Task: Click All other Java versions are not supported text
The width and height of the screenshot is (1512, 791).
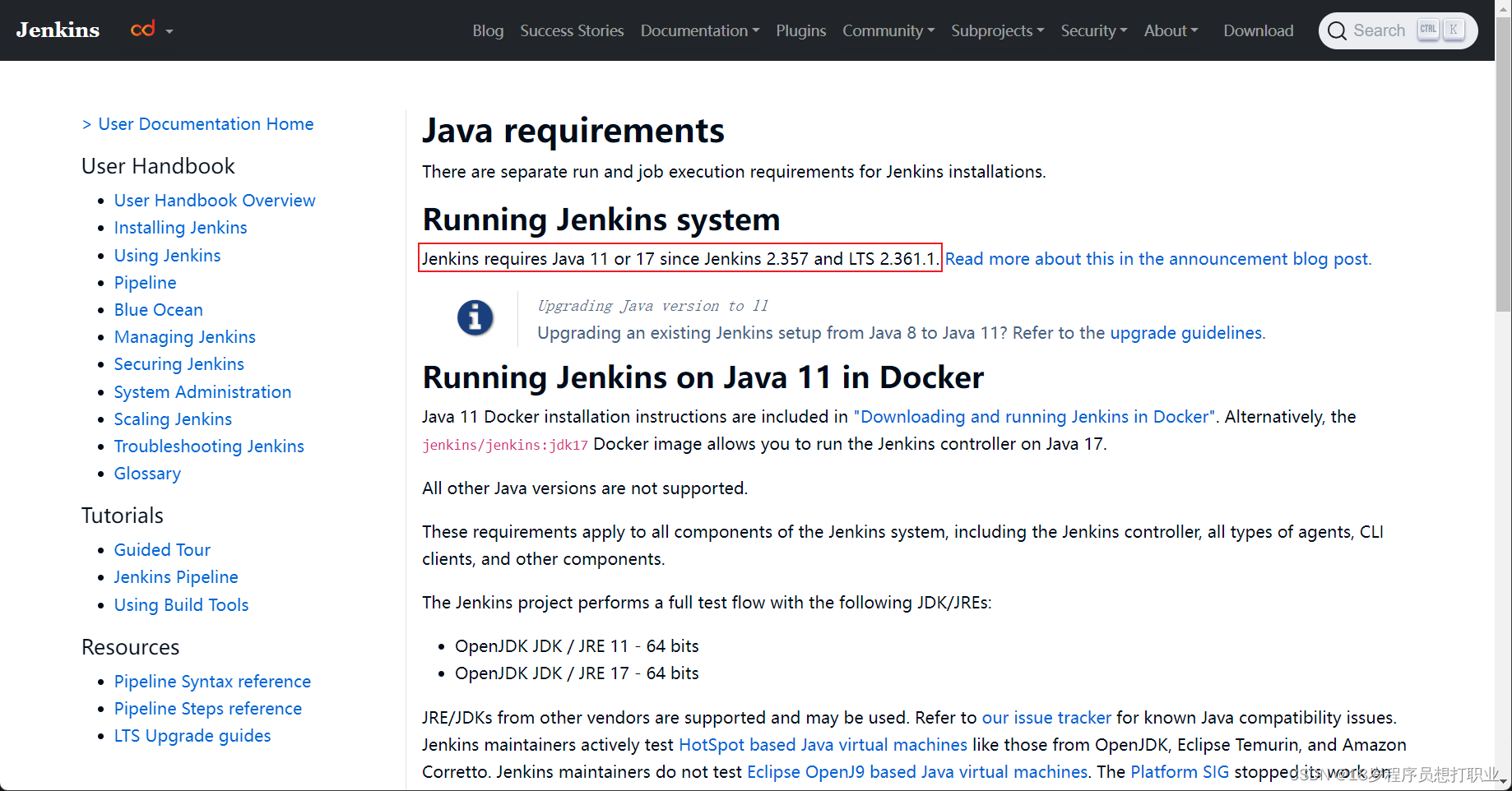Action: (x=585, y=488)
